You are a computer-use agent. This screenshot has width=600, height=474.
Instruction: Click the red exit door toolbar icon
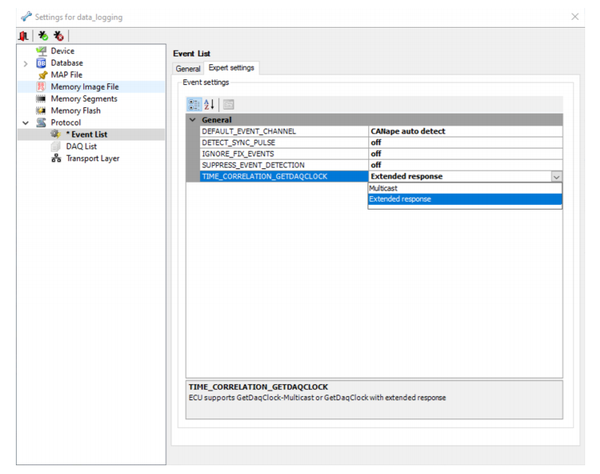click(23, 35)
